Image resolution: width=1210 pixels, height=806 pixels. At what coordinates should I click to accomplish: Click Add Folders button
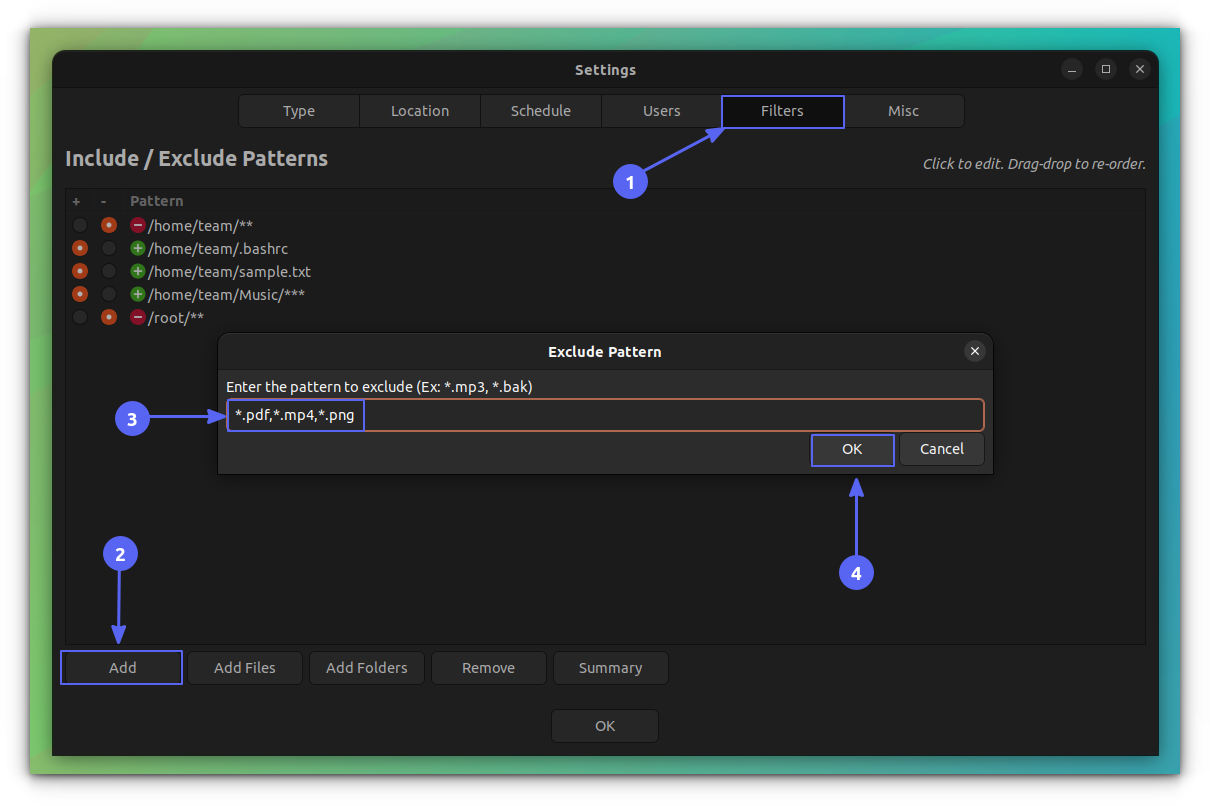pos(367,668)
